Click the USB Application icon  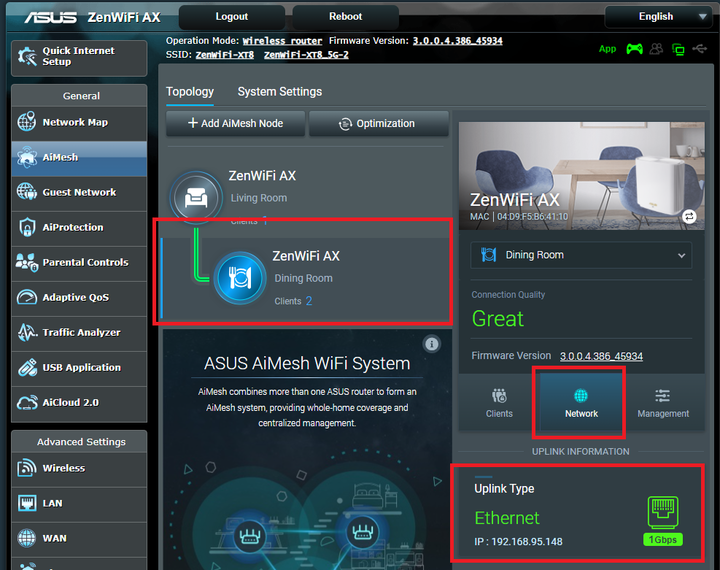[x=27, y=367]
